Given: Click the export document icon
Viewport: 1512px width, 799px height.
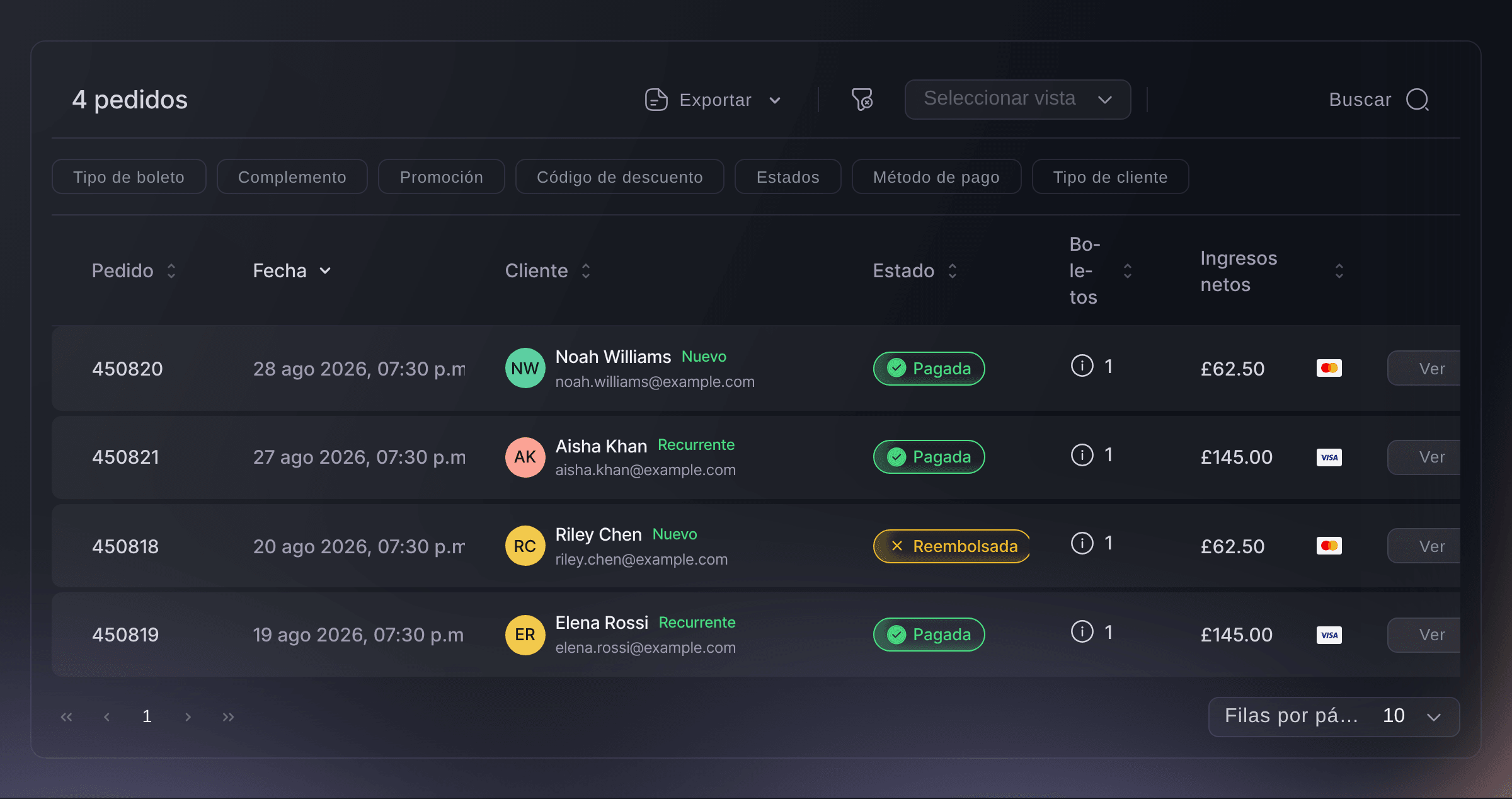Looking at the screenshot, I should point(656,100).
